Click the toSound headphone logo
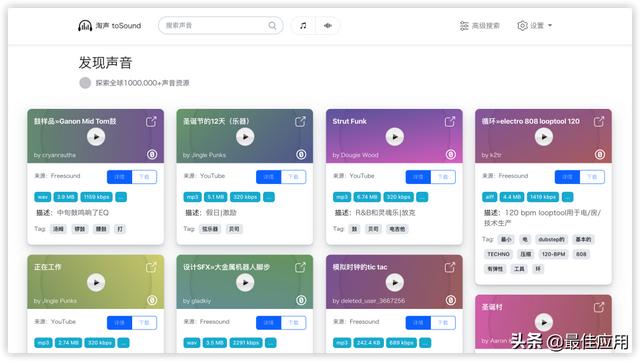Viewport: 640px width, 361px height. pos(85,26)
